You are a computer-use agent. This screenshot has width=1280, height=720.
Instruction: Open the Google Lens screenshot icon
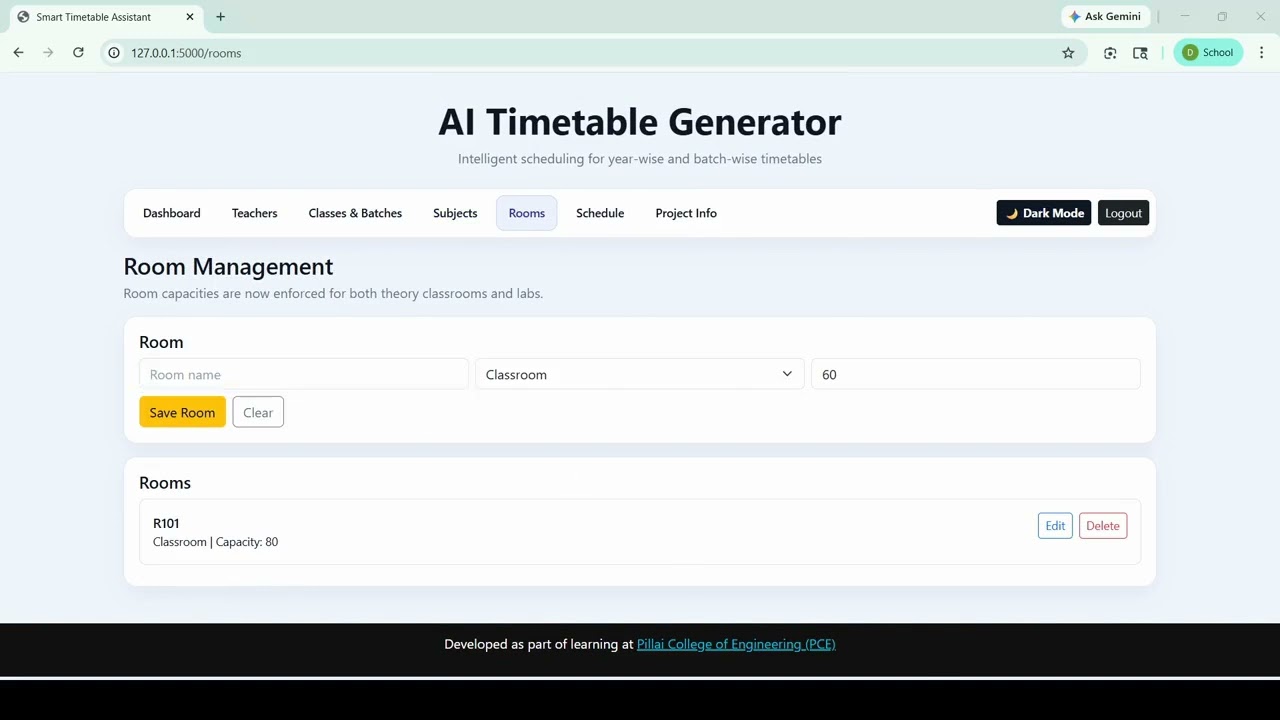click(x=1110, y=53)
